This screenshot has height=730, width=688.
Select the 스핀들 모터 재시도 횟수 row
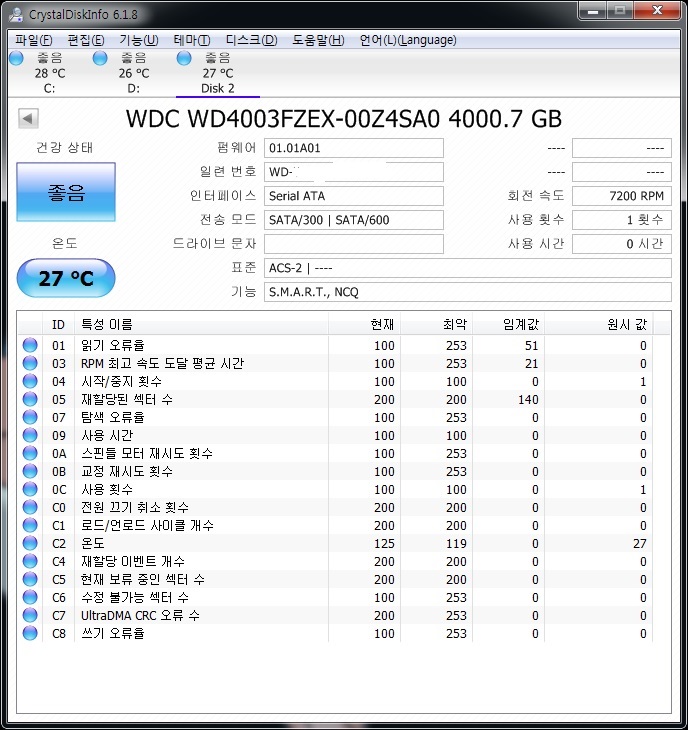(x=335, y=453)
